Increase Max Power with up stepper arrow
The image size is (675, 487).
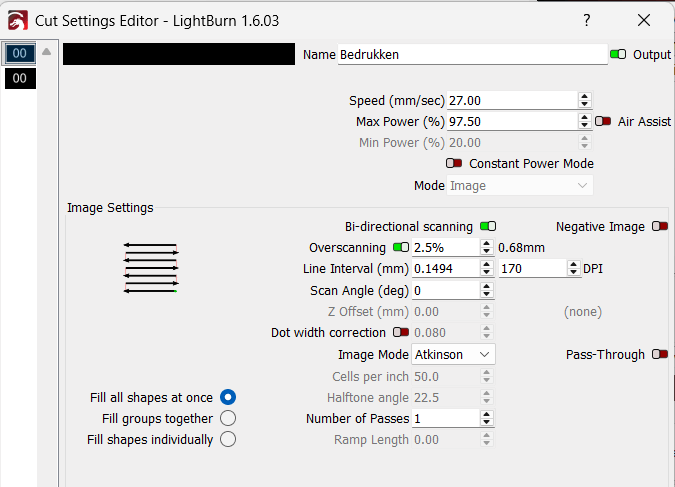pyautogui.click(x=584, y=118)
